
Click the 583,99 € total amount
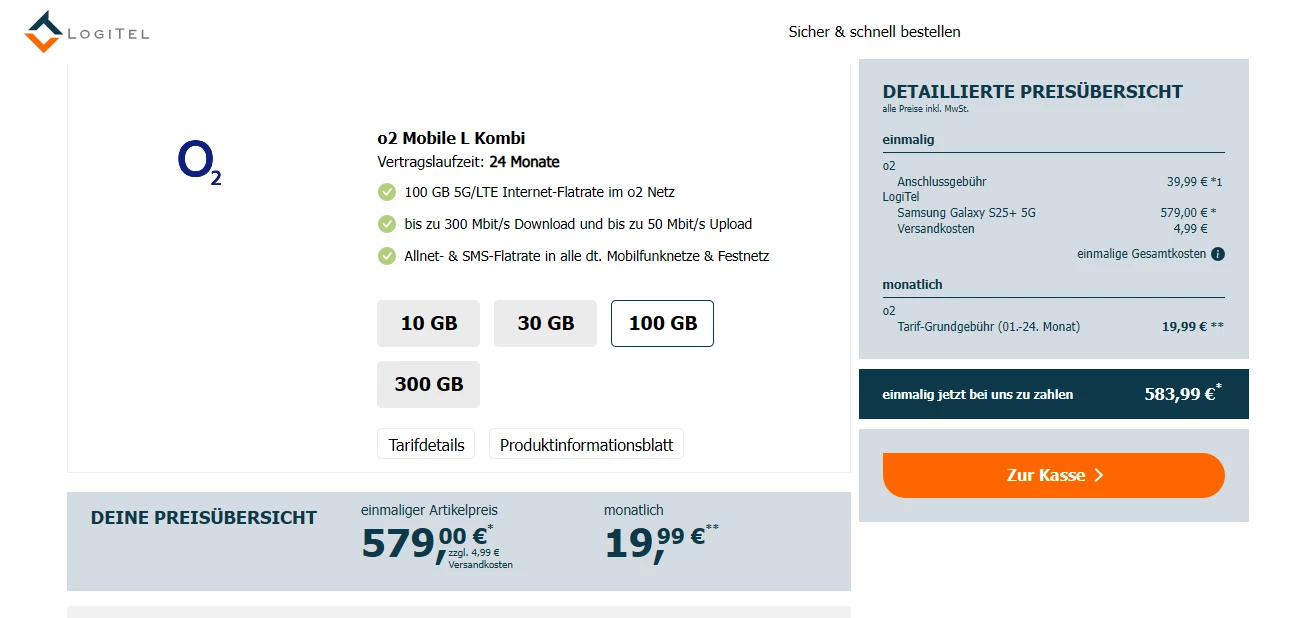pos(1180,394)
